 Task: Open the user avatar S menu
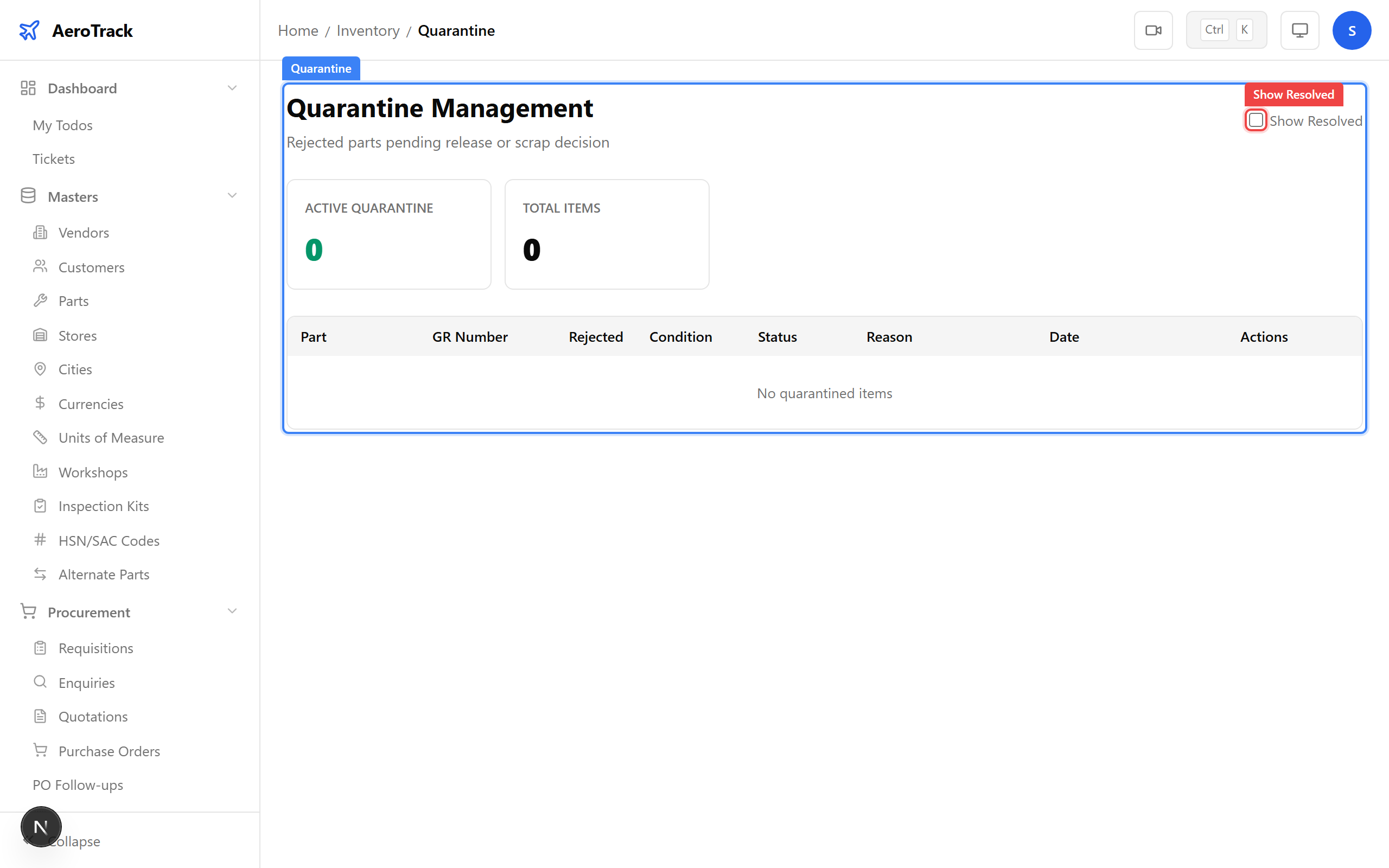[x=1352, y=30]
